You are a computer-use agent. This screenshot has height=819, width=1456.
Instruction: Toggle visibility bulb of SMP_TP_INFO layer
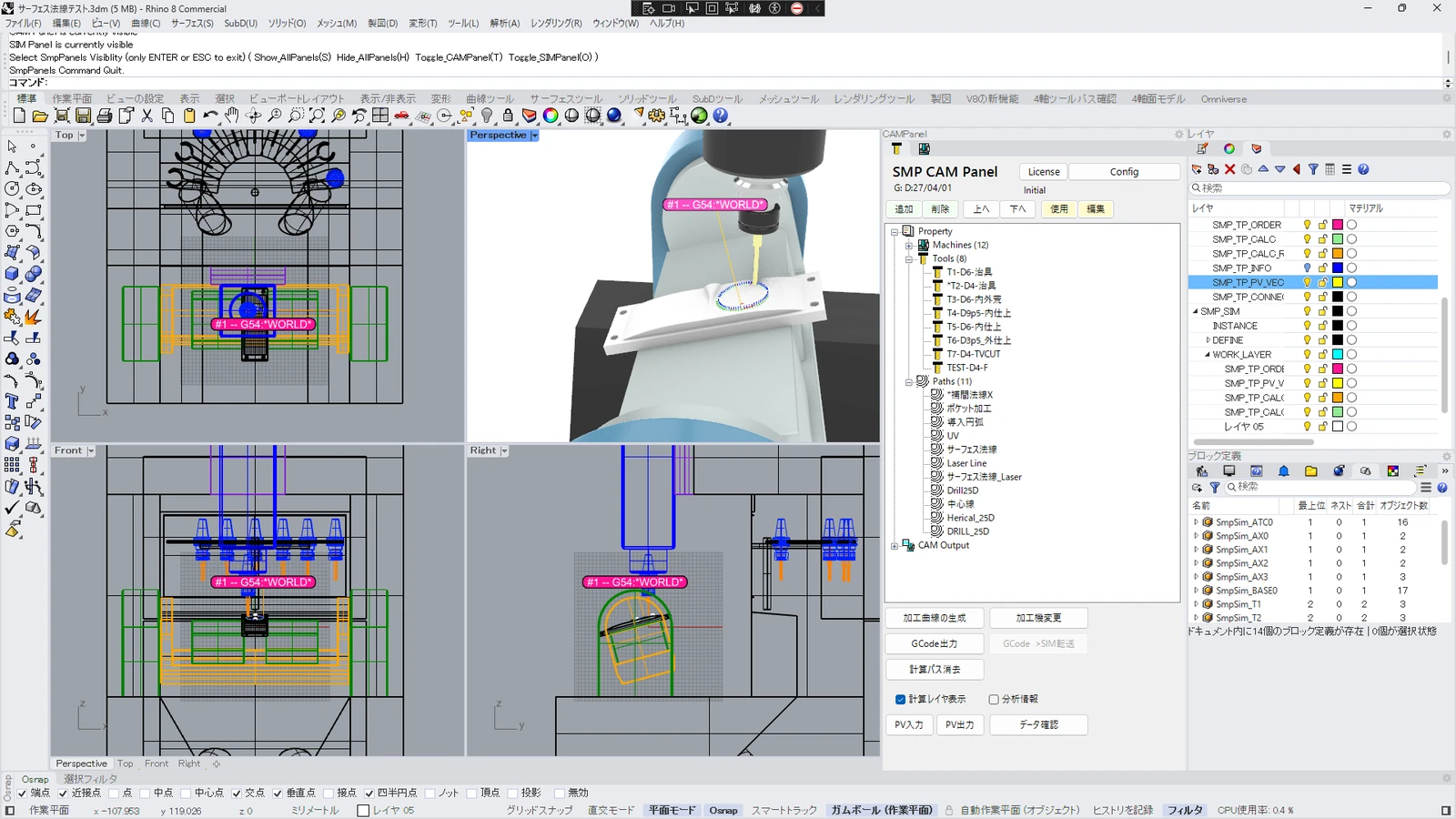point(1308,268)
